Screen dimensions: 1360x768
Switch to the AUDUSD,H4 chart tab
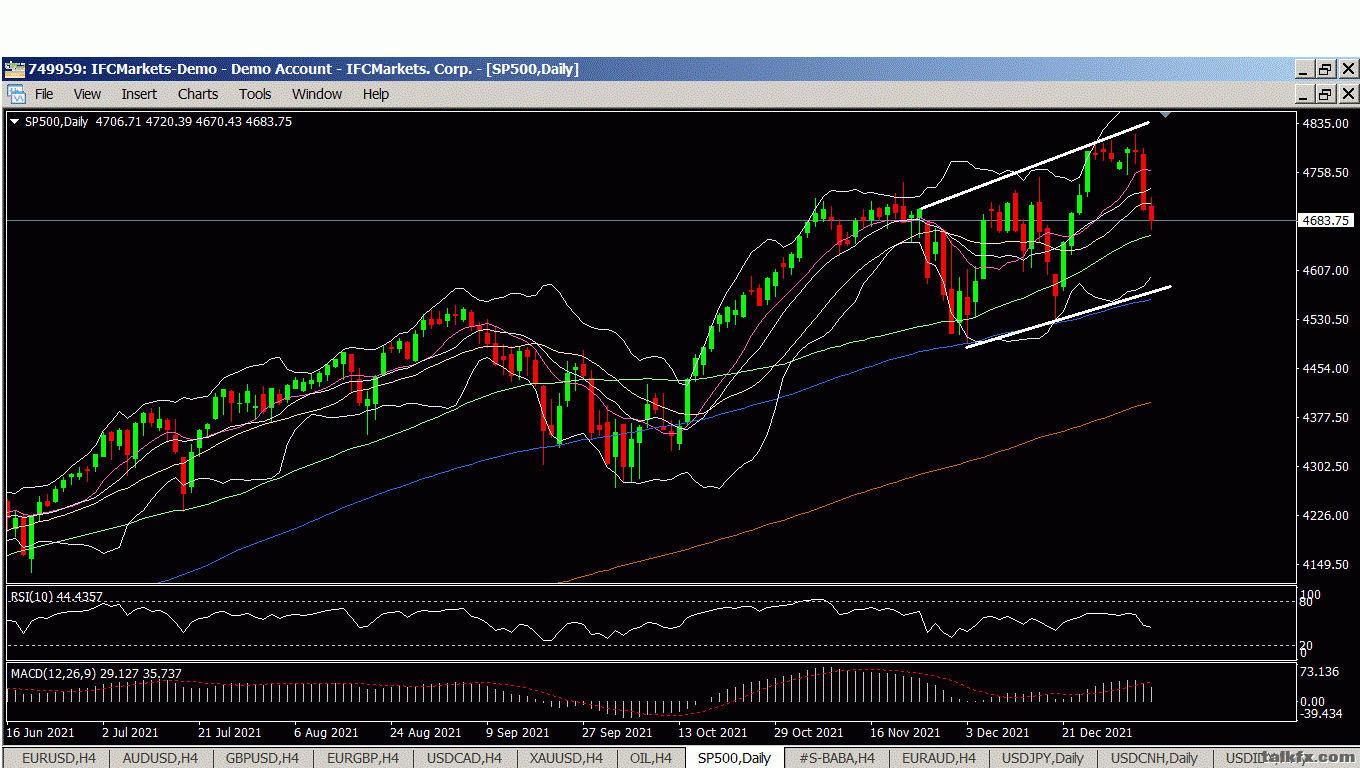click(160, 758)
